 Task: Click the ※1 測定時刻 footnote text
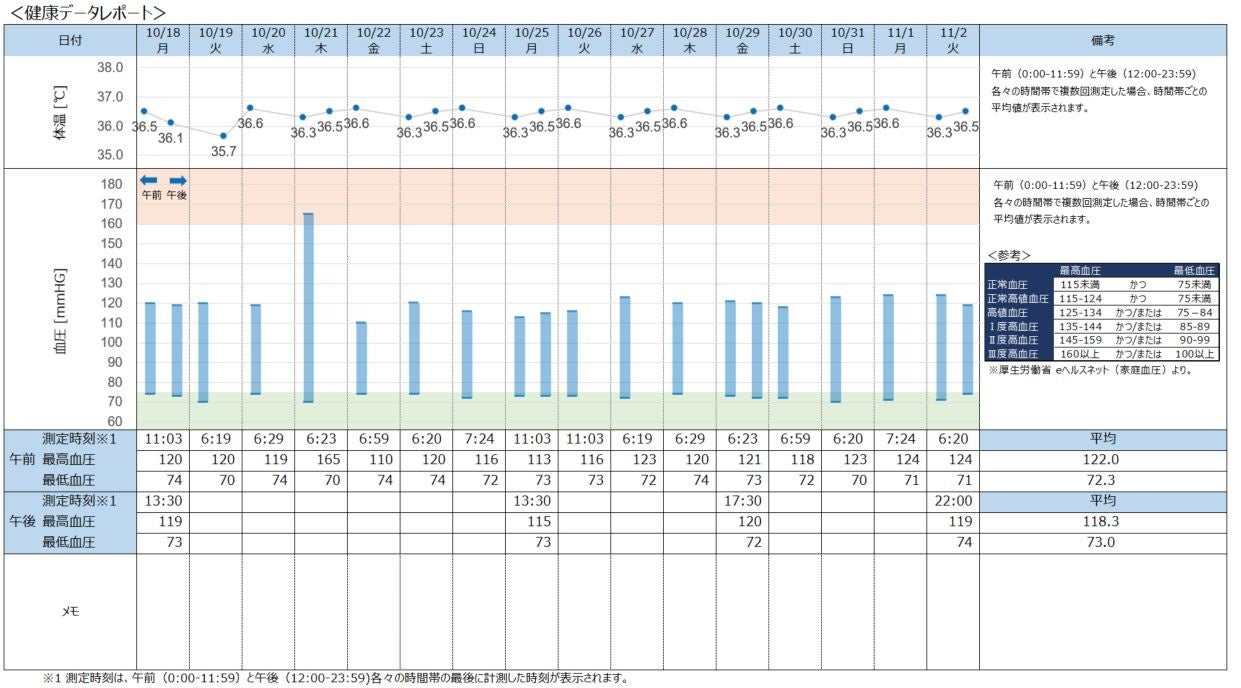coord(335,678)
